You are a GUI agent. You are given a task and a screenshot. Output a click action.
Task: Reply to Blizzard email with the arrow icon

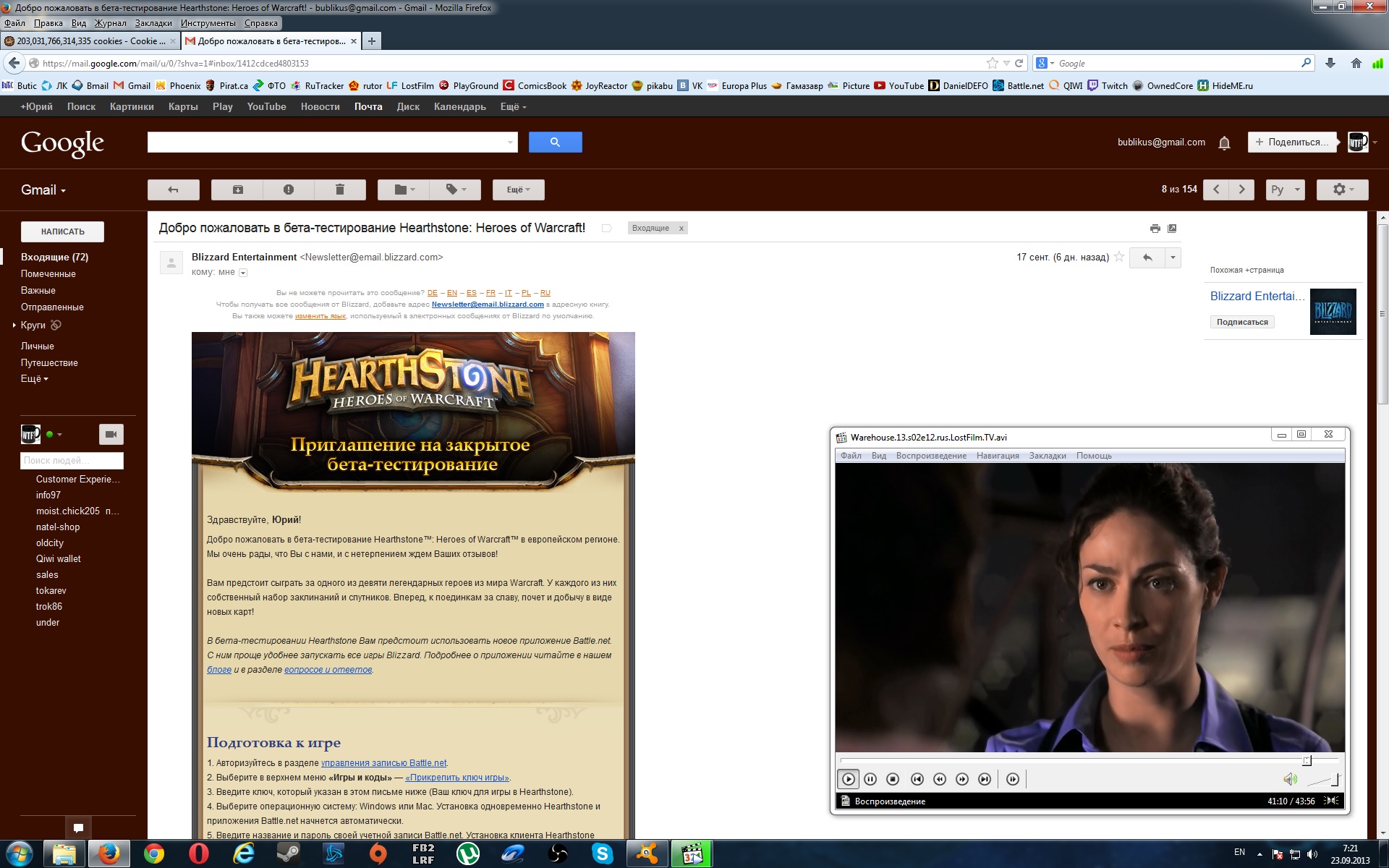pos(1147,258)
